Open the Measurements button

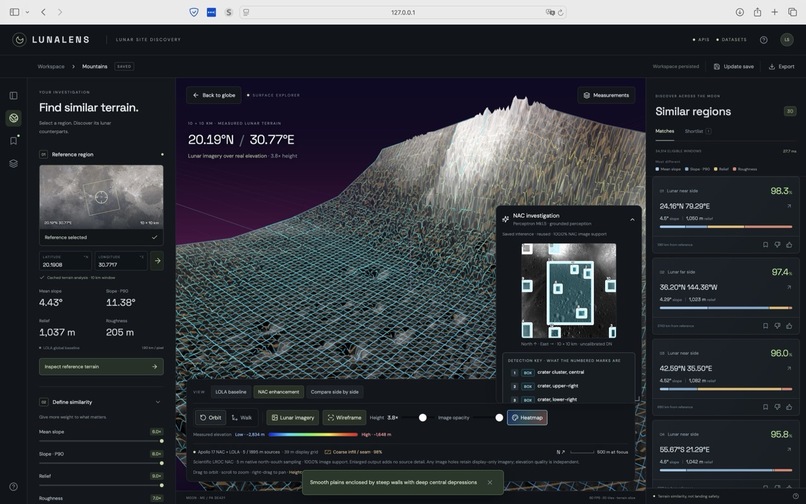coord(607,95)
